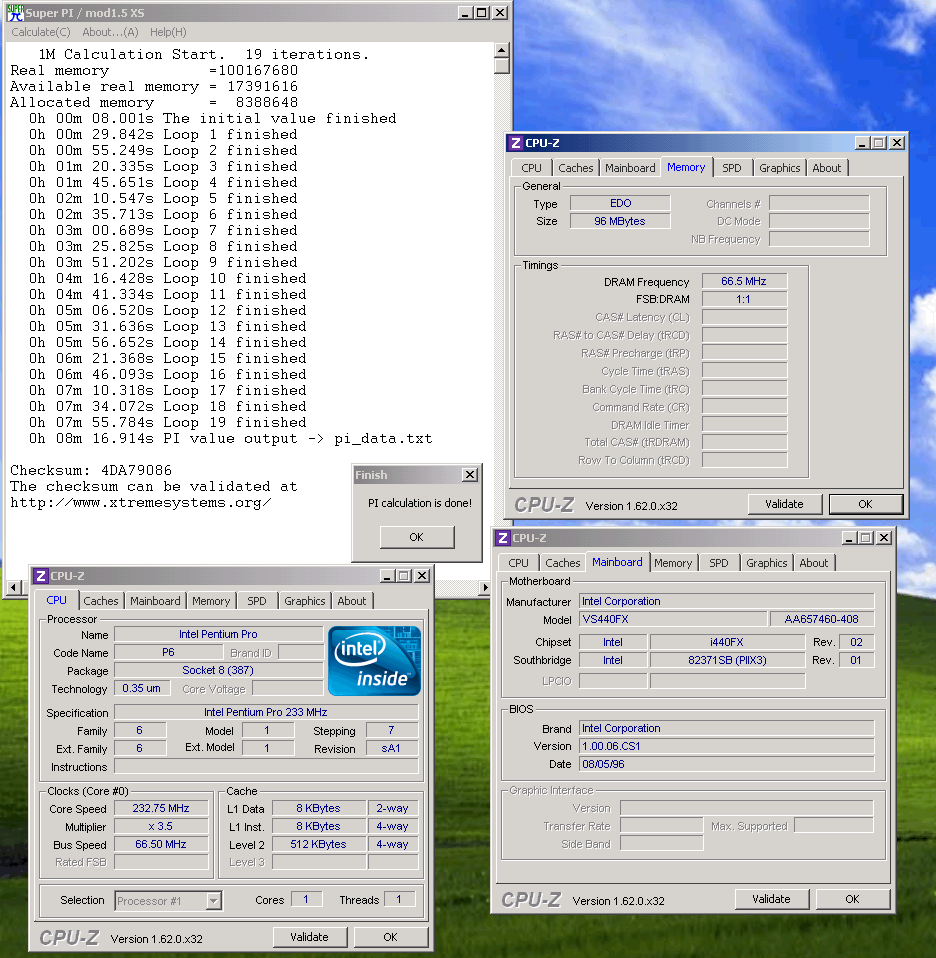The height and width of the screenshot is (958, 936).
Task: Click the Super PI application title icon
Action: pos(15,12)
